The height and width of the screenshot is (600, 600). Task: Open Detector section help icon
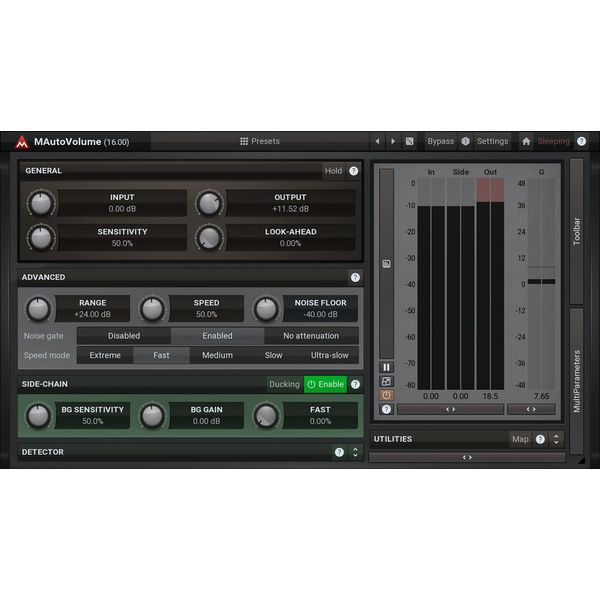[339, 453]
